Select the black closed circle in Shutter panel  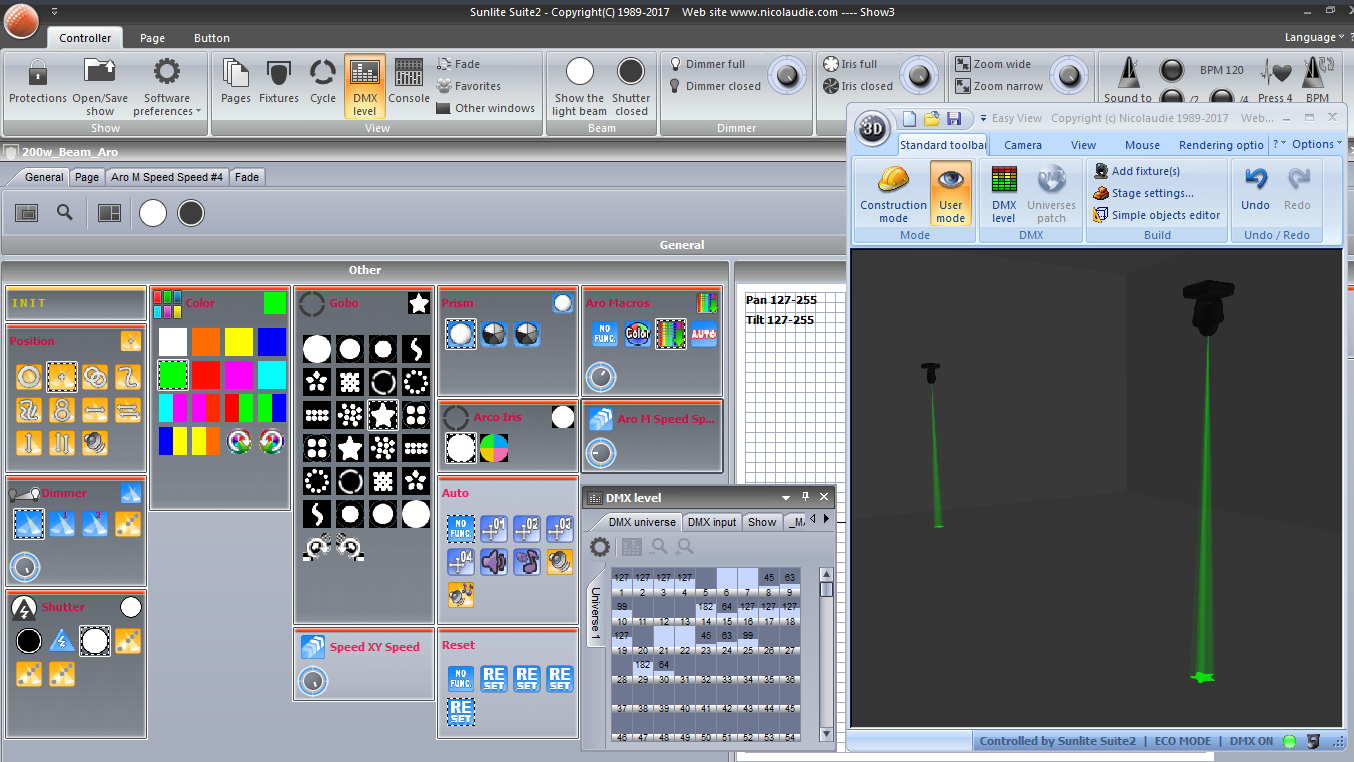coord(29,641)
